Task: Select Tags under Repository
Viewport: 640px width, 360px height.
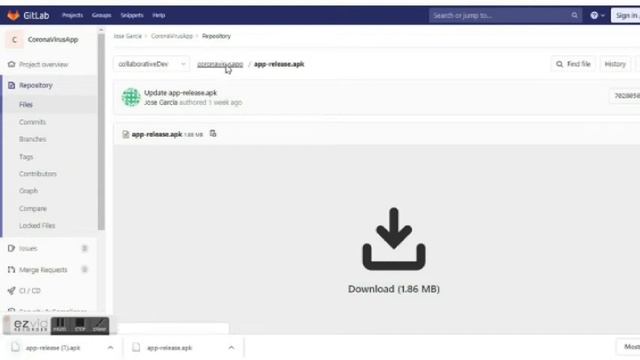Action: (x=26, y=157)
